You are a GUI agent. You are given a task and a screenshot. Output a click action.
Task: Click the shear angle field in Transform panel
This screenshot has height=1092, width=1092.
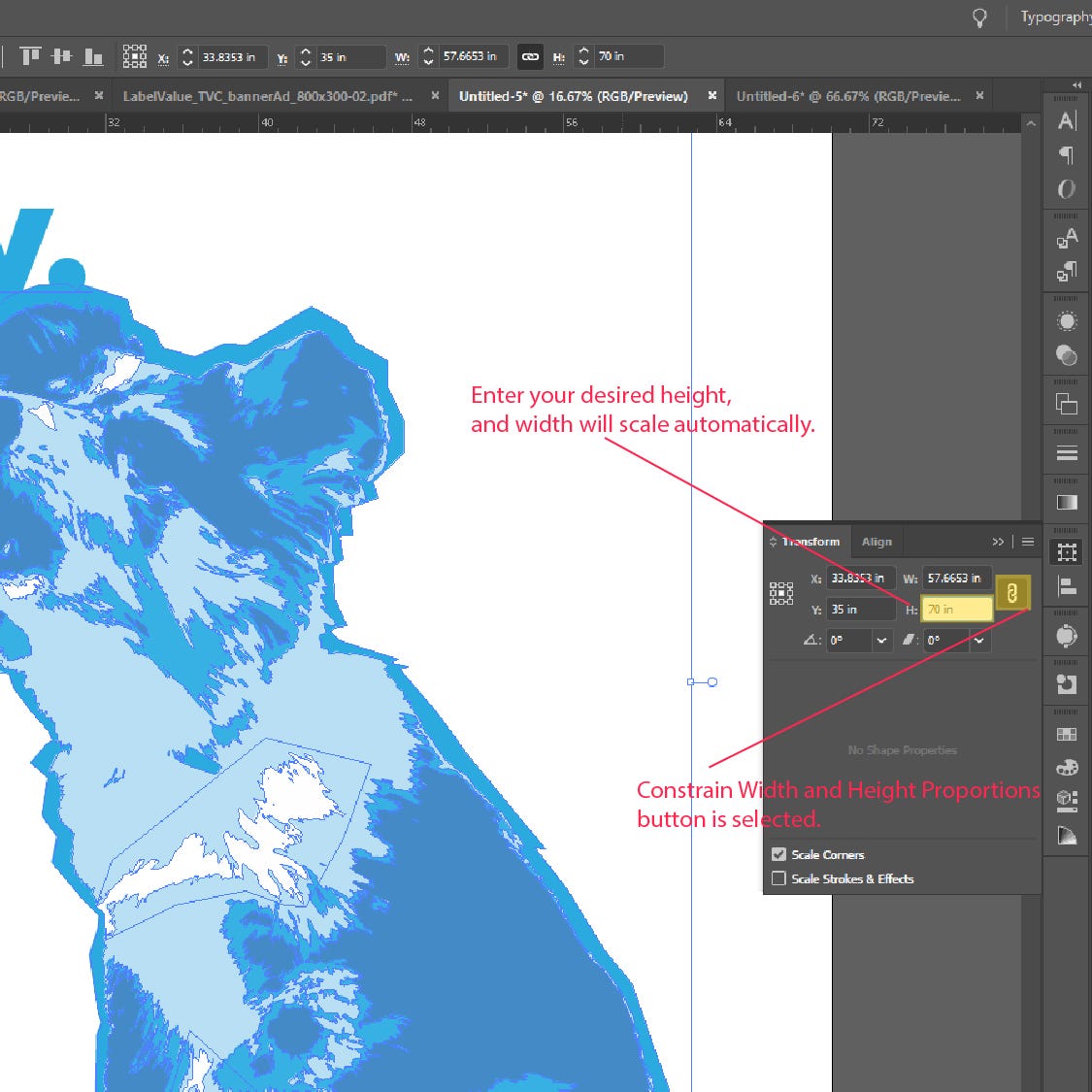point(946,641)
